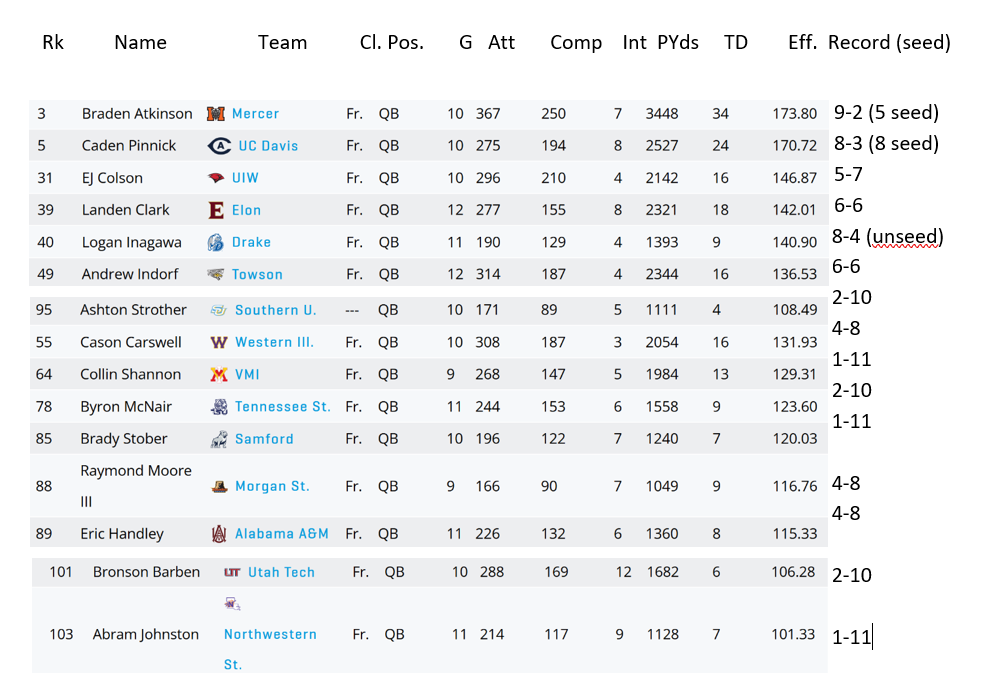Viewport: 985px width, 673px height.
Task: Follow the Samford team link
Action: pyautogui.click(x=264, y=438)
